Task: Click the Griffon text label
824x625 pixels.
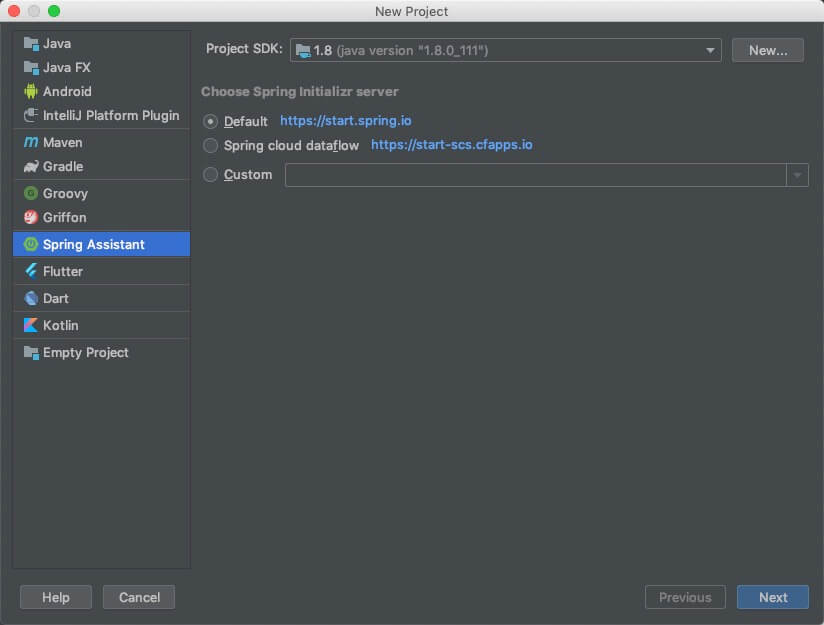Action: point(65,217)
